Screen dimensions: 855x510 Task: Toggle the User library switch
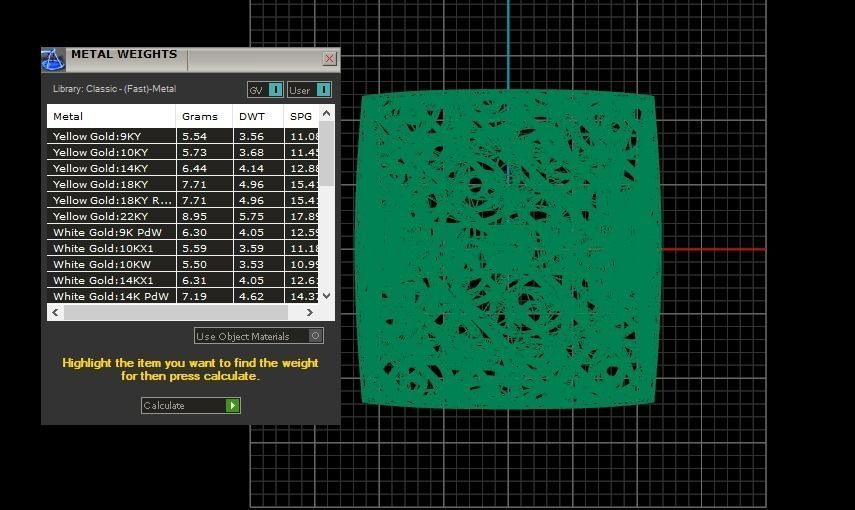click(x=310, y=89)
